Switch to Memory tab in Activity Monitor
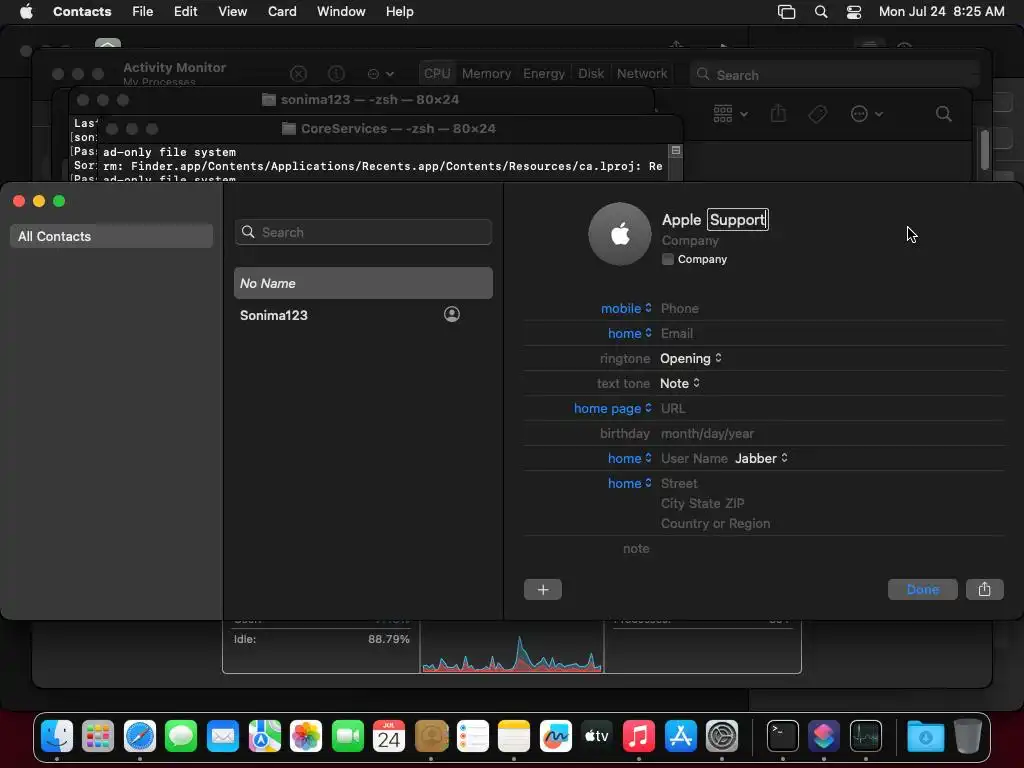The image size is (1024, 768). (487, 74)
